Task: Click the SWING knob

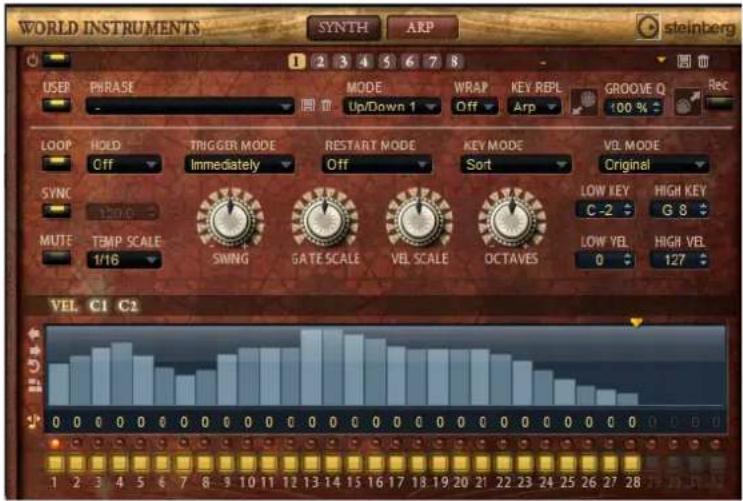Action: pyautogui.click(x=230, y=219)
